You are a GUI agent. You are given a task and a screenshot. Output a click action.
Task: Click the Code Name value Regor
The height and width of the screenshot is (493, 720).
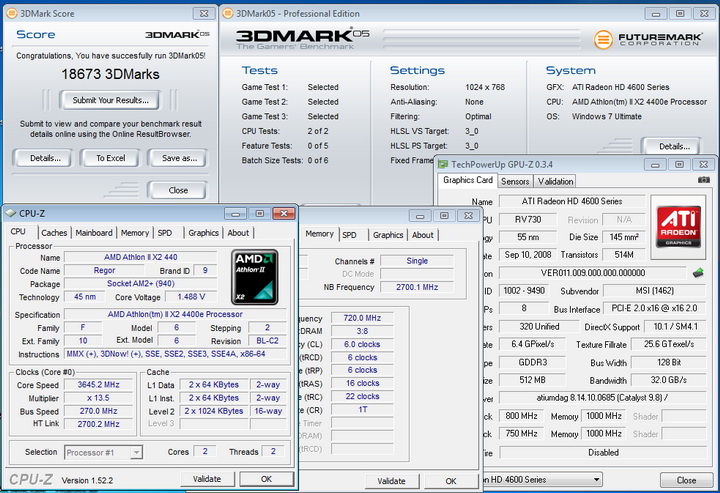point(105,270)
